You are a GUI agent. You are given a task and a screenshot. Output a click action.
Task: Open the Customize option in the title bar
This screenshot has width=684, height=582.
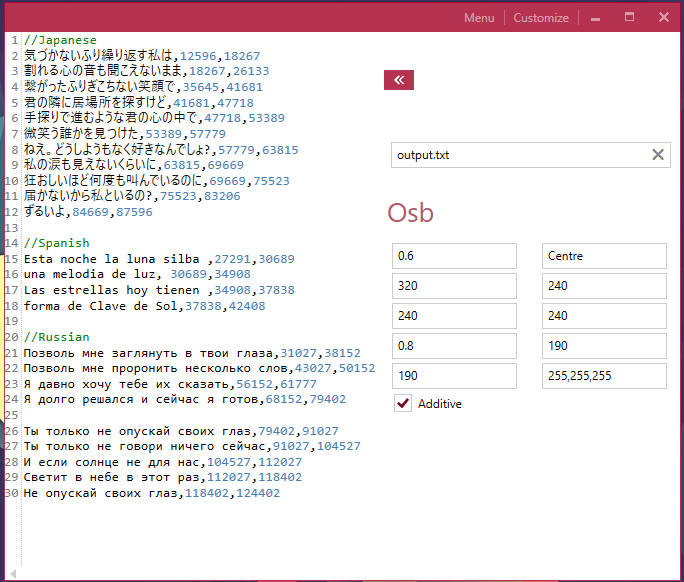pyautogui.click(x=541, y=18)
